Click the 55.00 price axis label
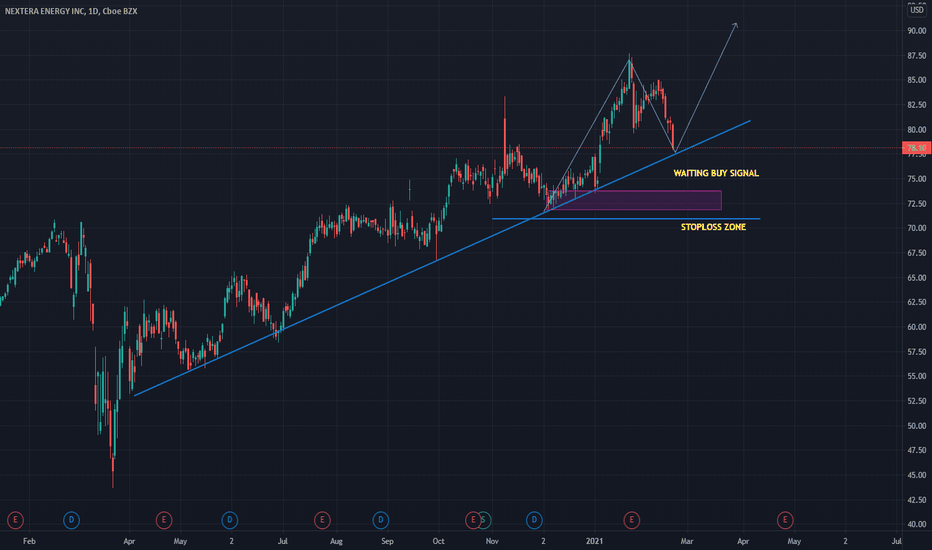This screenshot has height=550, width=932. click(x=917, y=376)
